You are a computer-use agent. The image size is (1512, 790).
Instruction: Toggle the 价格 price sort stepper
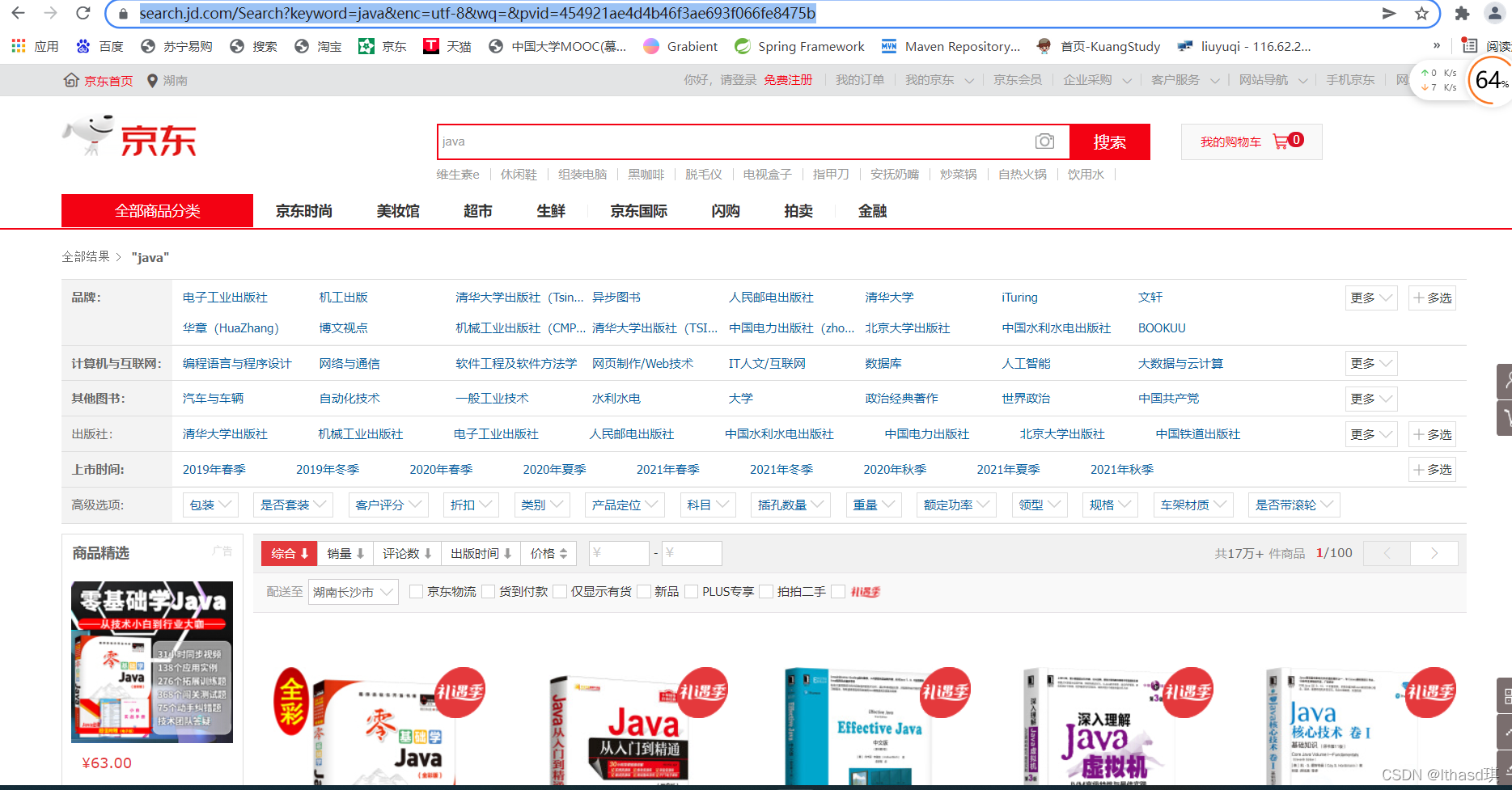point(548,553)
